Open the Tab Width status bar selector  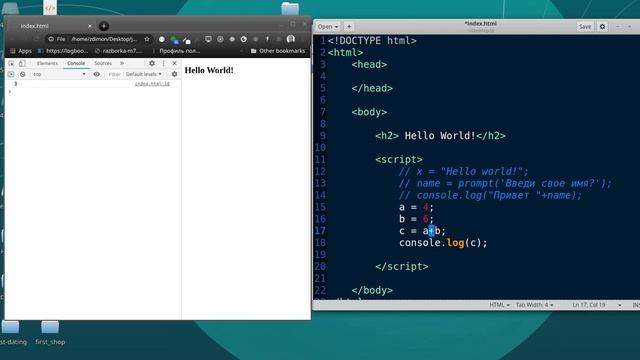click(534, 305)
